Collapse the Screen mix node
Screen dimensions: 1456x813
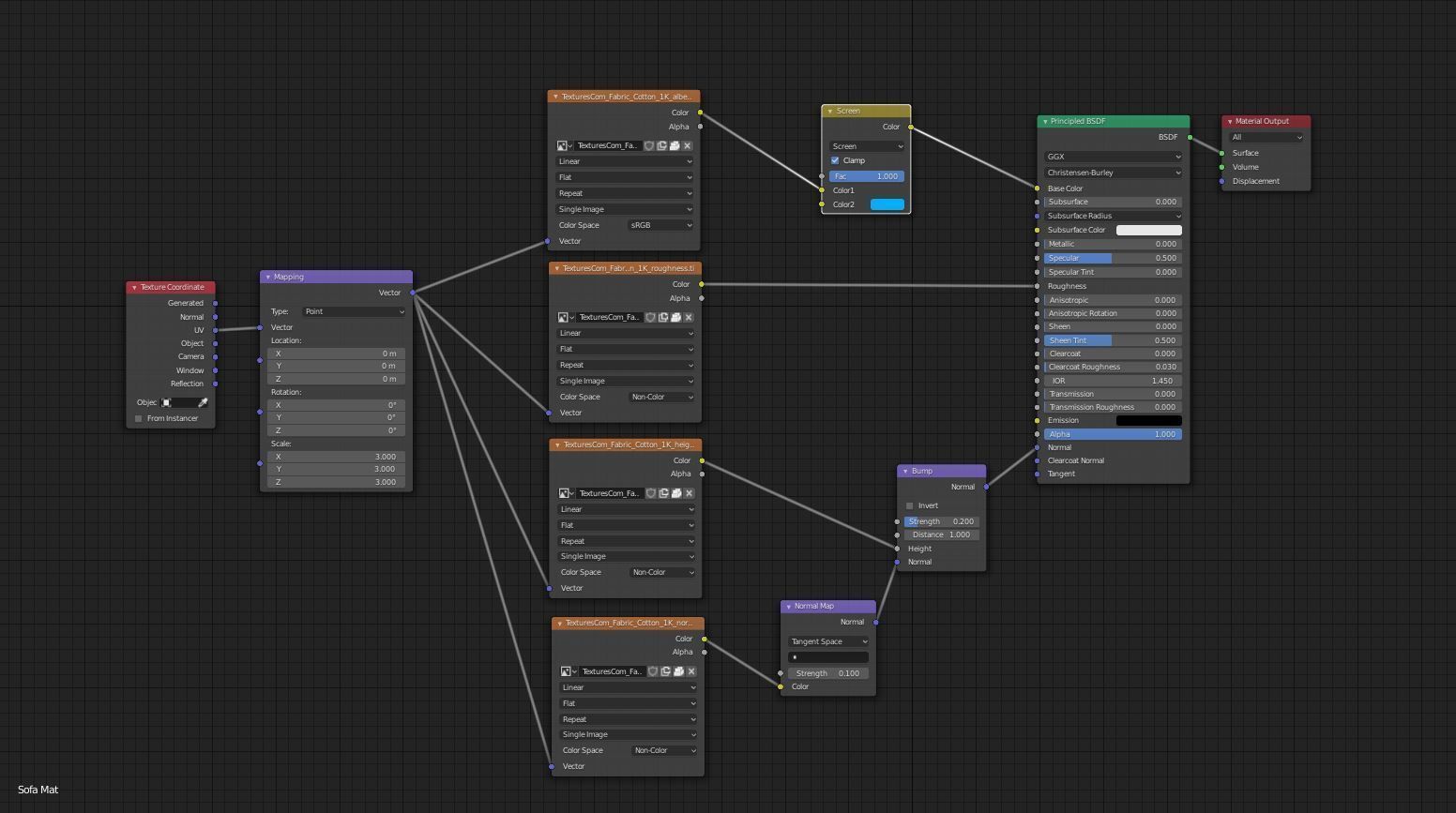click(830, 112)
